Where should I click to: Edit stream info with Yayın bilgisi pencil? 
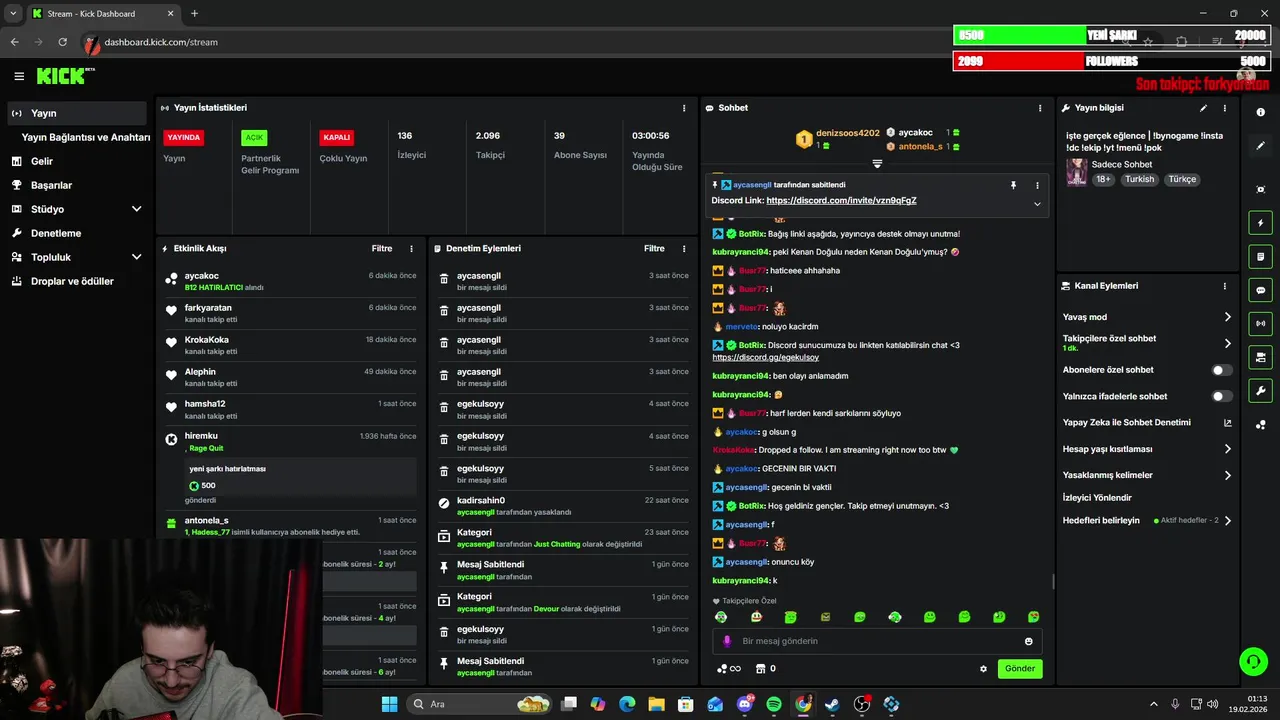(x=1203, y=108)
